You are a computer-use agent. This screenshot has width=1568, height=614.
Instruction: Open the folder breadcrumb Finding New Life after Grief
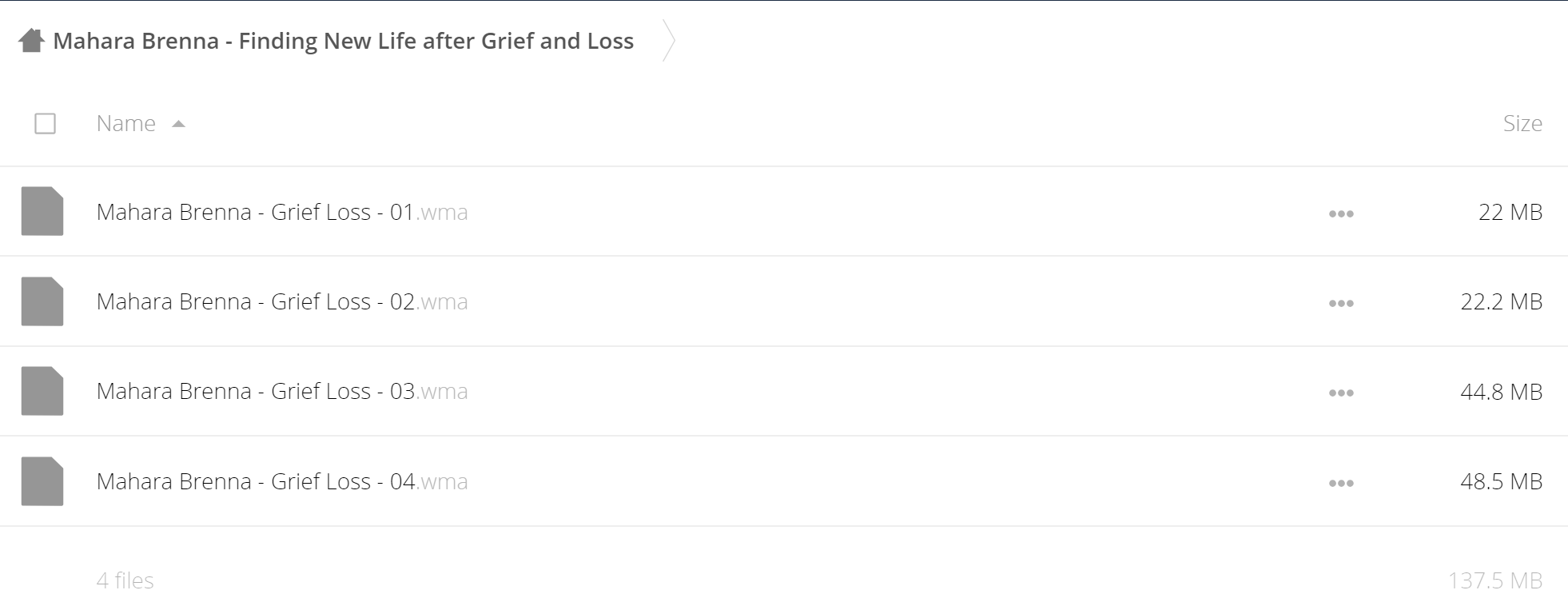pos(344,41)
